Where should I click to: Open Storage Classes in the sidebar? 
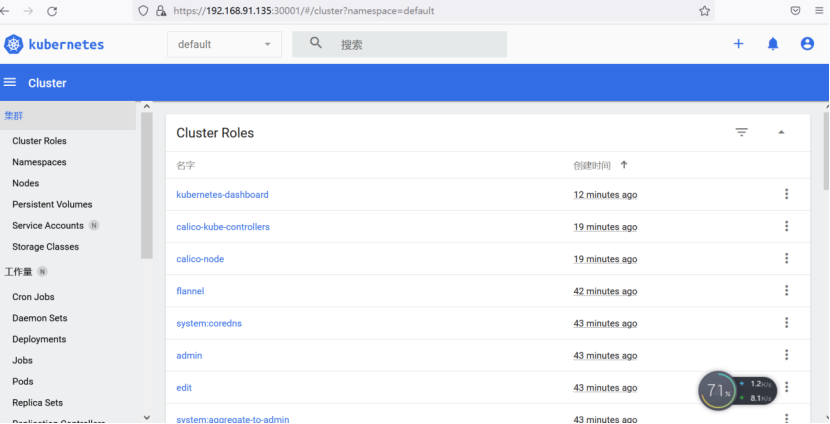45,247
